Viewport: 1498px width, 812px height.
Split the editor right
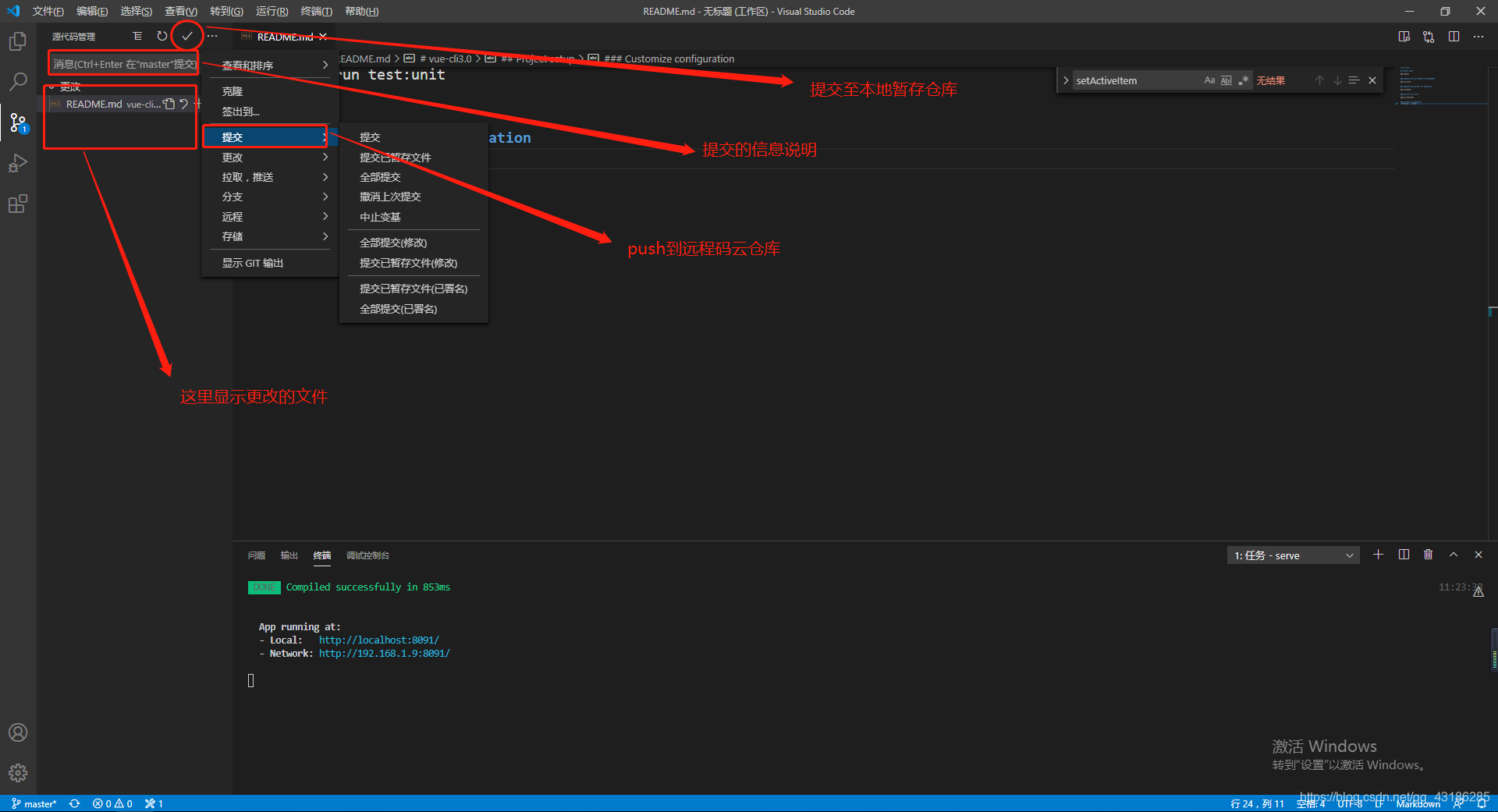[1454, 37]
